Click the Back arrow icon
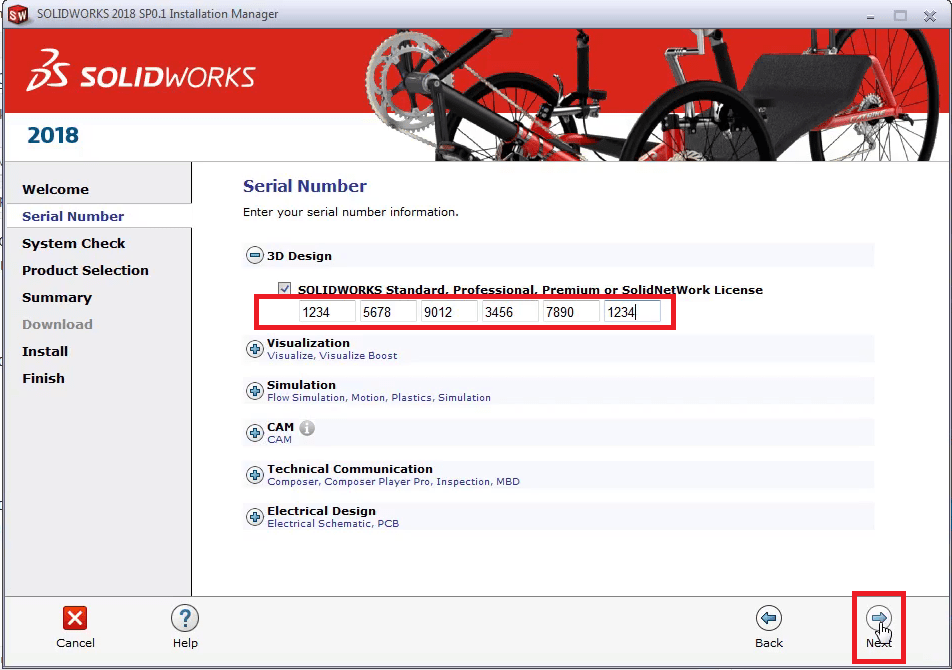 (768, 618)
